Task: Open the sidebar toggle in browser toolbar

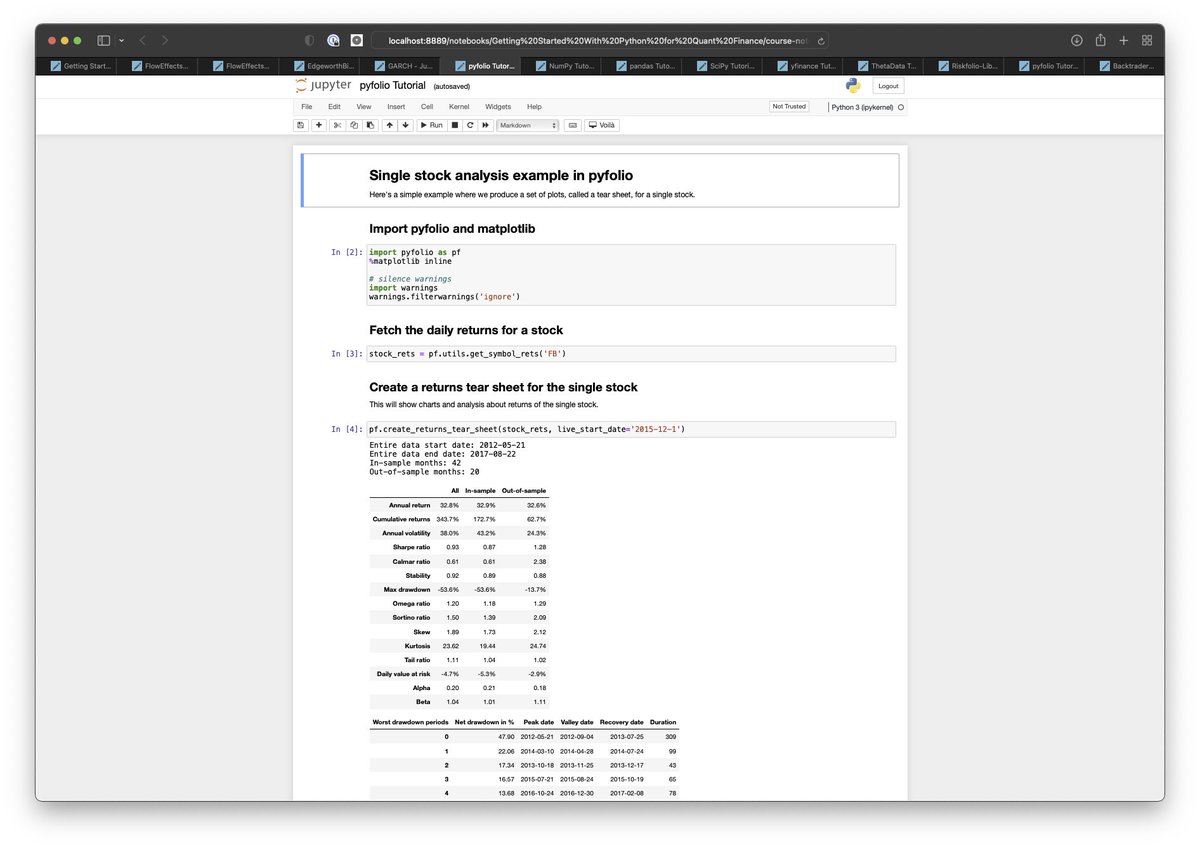Action: [103, 40]
